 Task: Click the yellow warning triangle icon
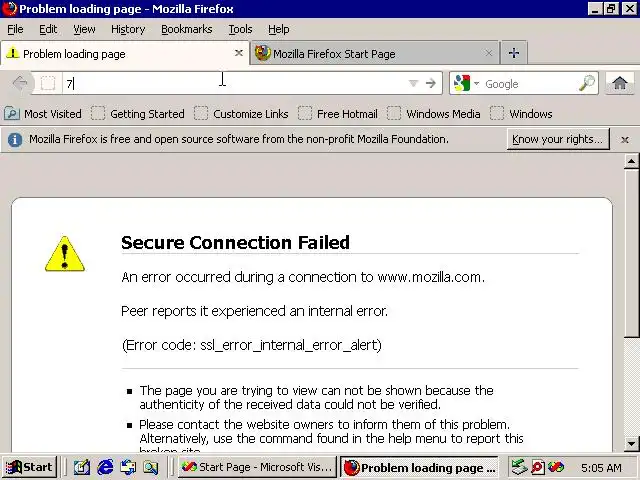click(x=64, y=254)
